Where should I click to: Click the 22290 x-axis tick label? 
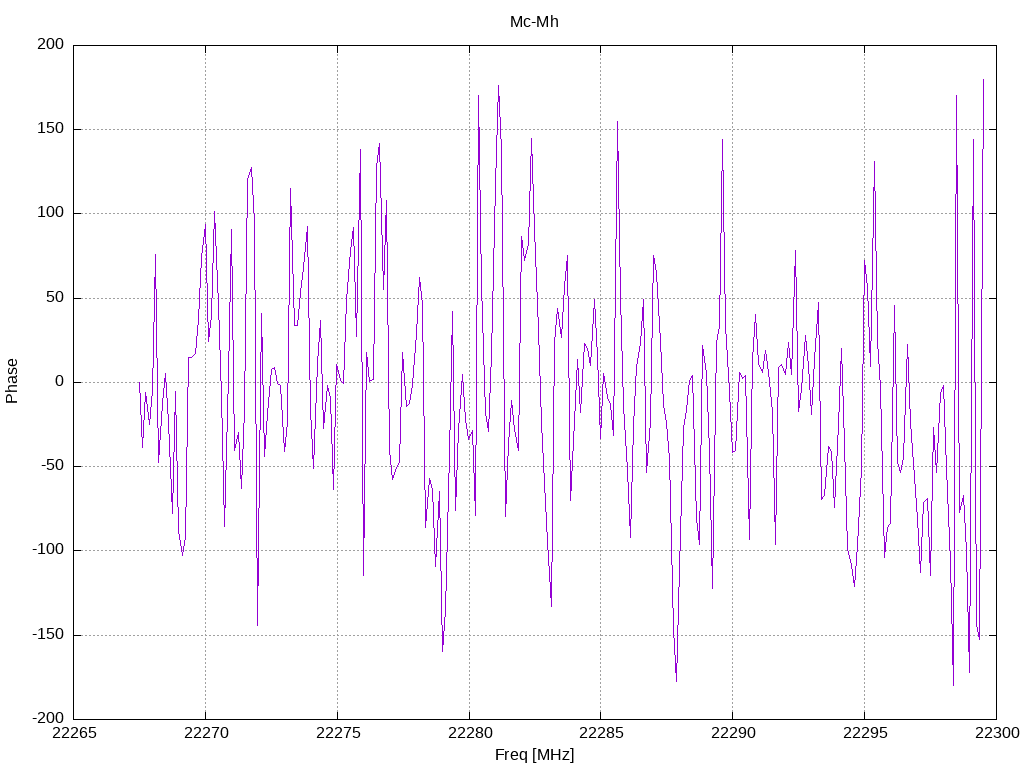pos(733,733)
